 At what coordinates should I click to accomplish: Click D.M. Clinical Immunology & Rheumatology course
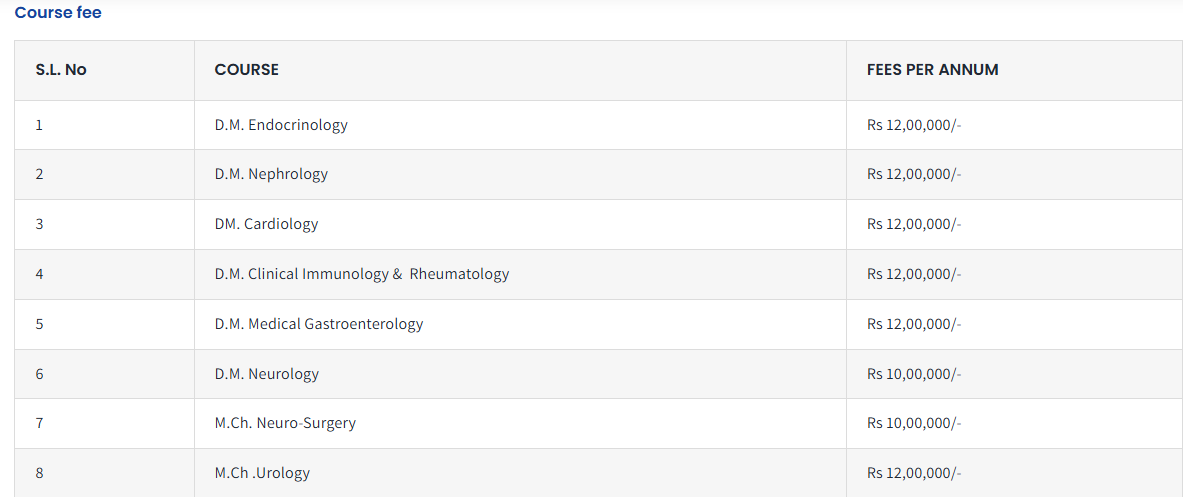[361, 274]
